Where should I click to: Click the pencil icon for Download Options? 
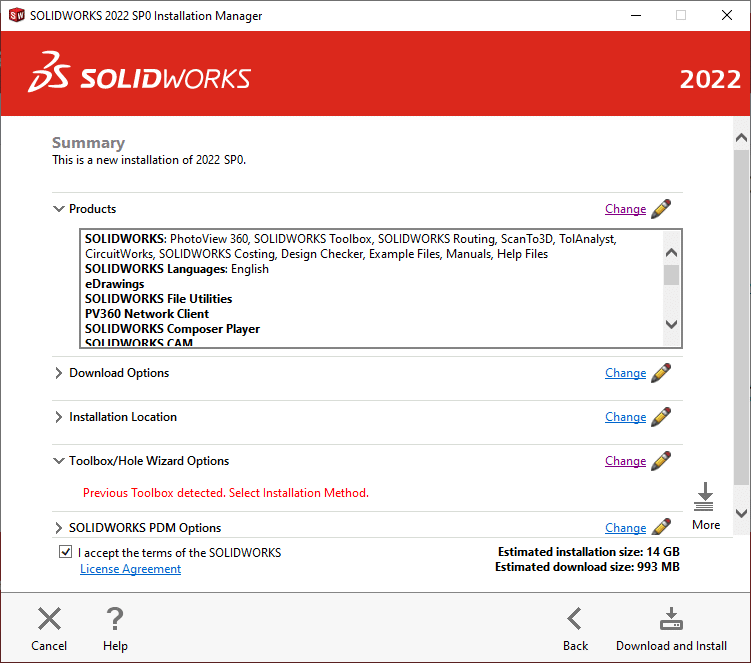click(661, 373)
